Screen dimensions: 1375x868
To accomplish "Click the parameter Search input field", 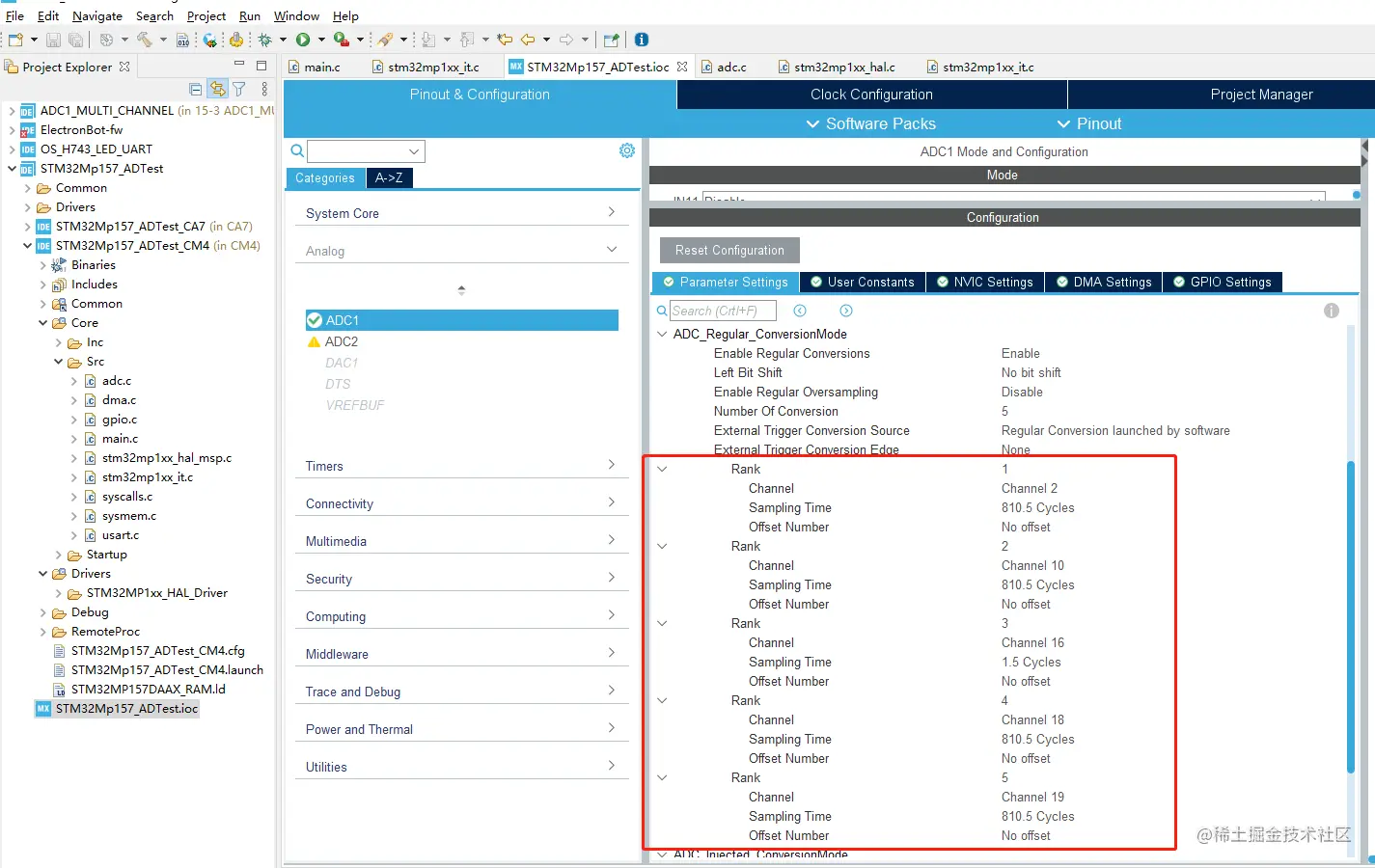I will (723, 311).
